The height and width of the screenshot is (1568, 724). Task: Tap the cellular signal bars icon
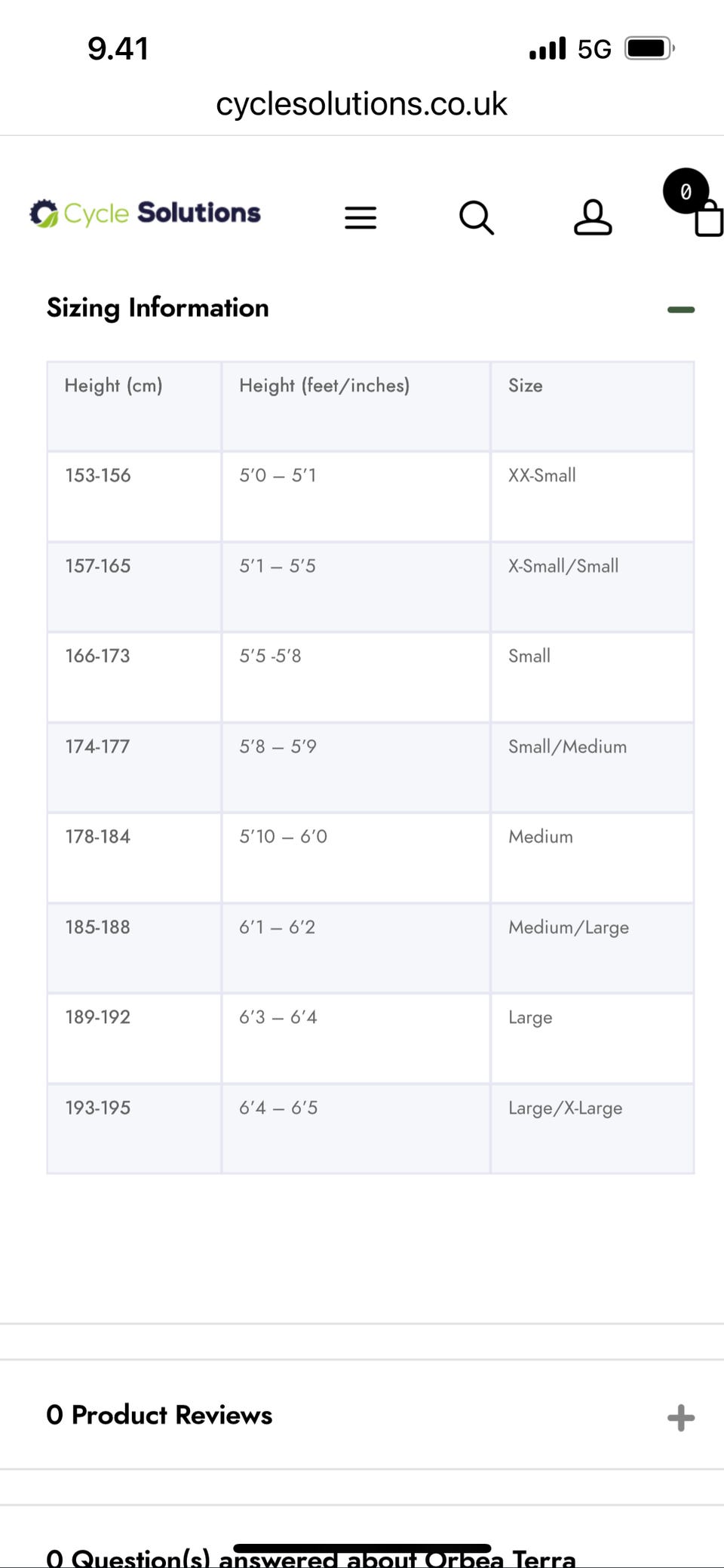point(548,49)
